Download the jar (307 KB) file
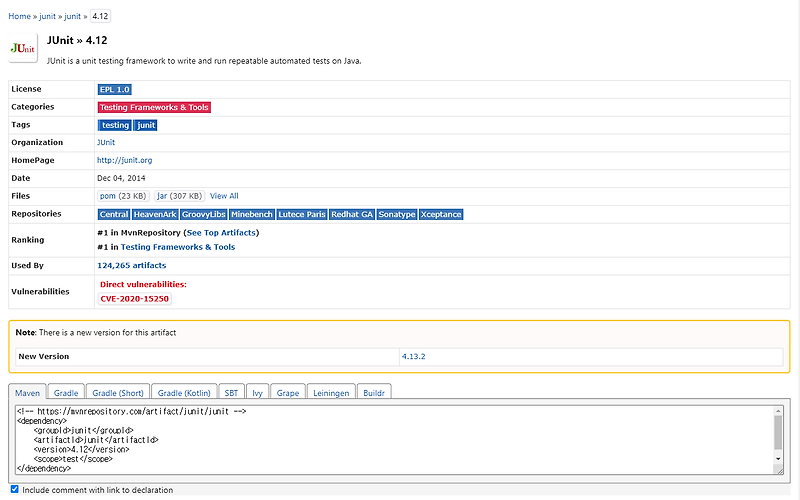800x500 pixels. pos(180,196)
